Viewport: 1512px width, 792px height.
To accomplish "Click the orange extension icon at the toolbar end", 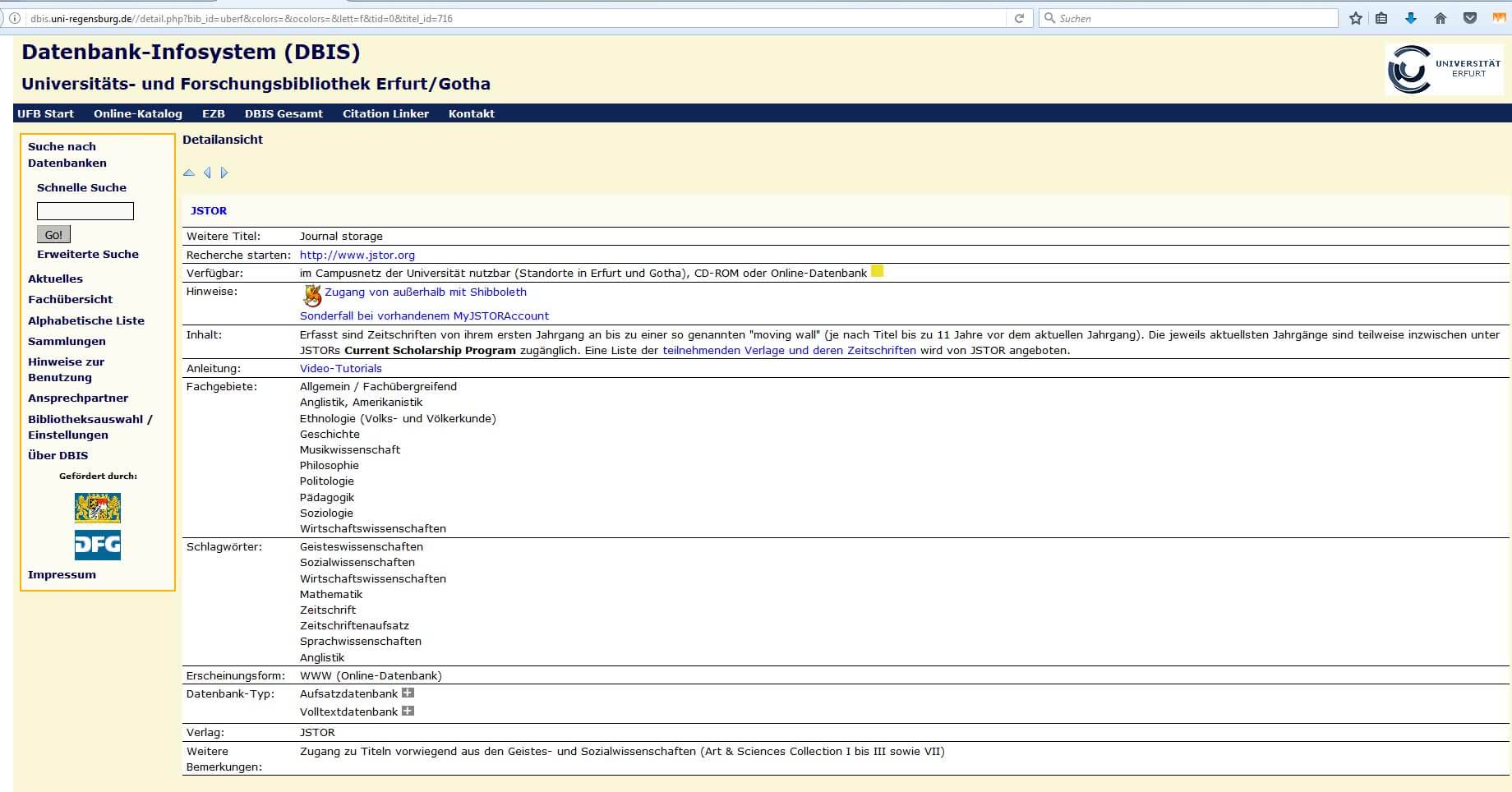I will (1499, 18).
